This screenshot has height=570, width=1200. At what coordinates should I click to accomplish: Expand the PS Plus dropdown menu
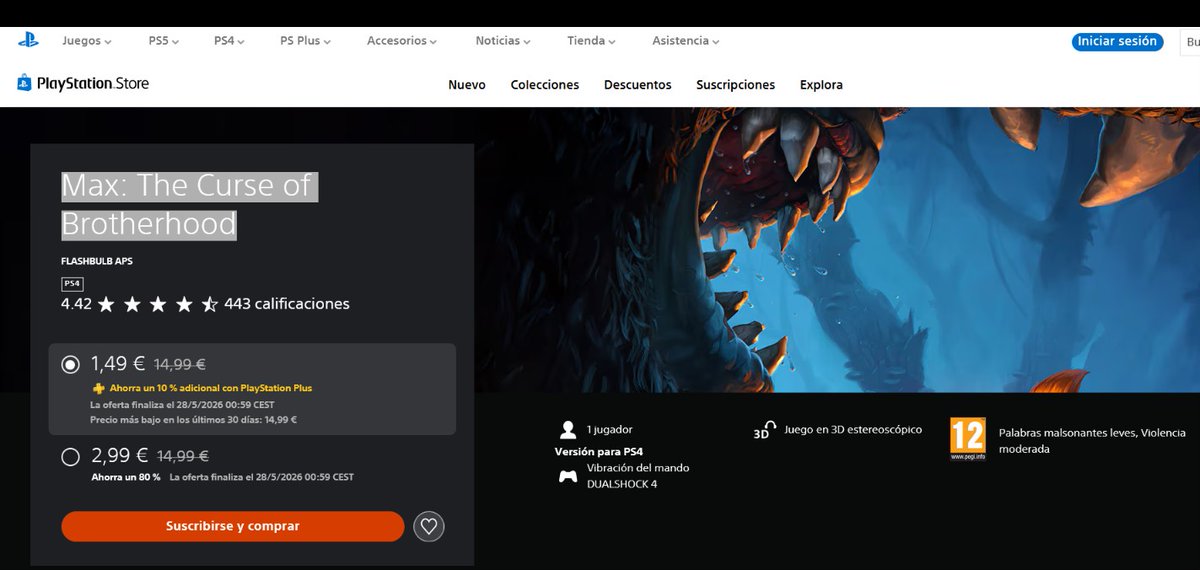305,41
